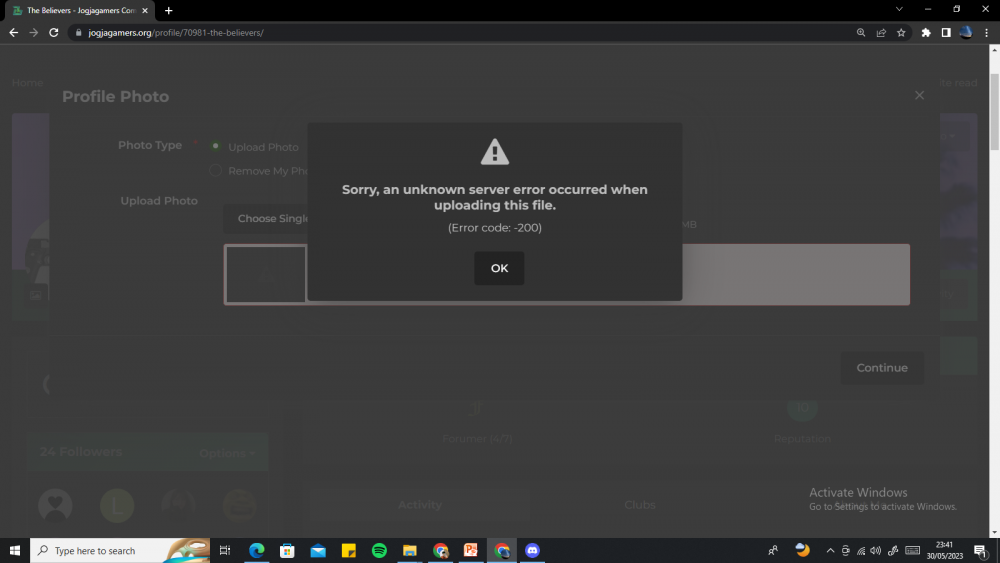Open Mail app from taskbar

tap(318, 550)
